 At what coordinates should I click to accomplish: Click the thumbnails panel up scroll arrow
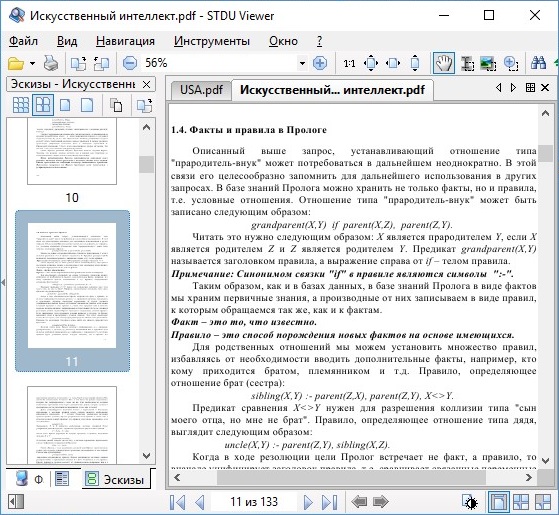coord(146,127)
